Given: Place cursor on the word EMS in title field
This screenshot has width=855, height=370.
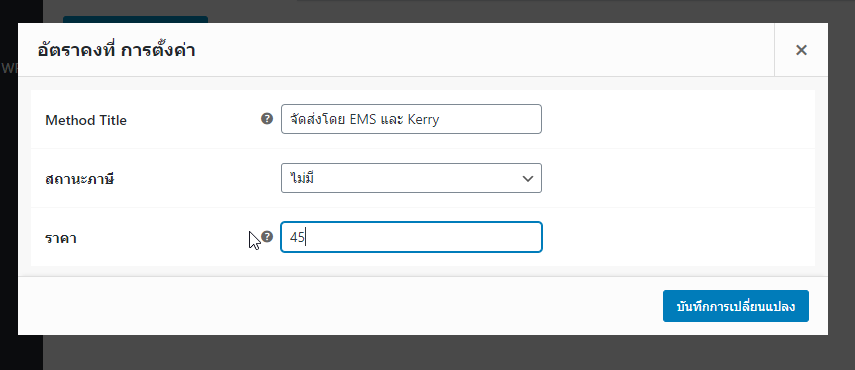Looking at the screenshot, I should point(362,119).
